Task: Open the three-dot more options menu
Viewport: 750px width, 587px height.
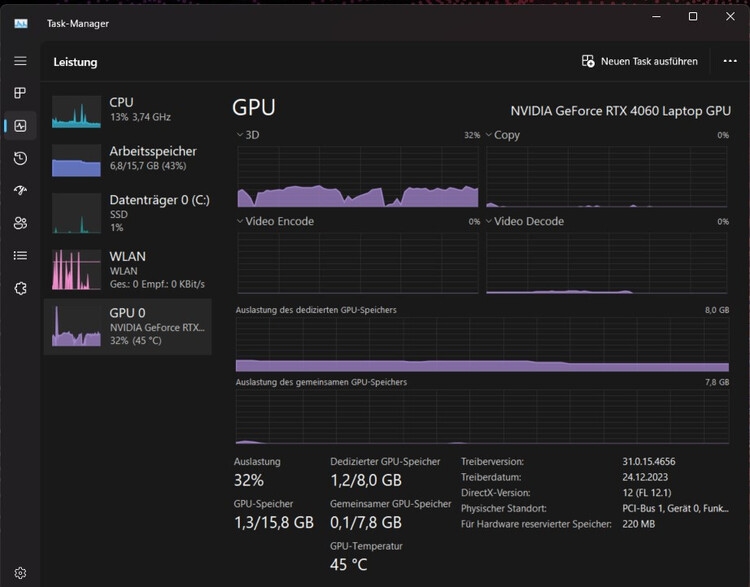Action: coord(730,61)
